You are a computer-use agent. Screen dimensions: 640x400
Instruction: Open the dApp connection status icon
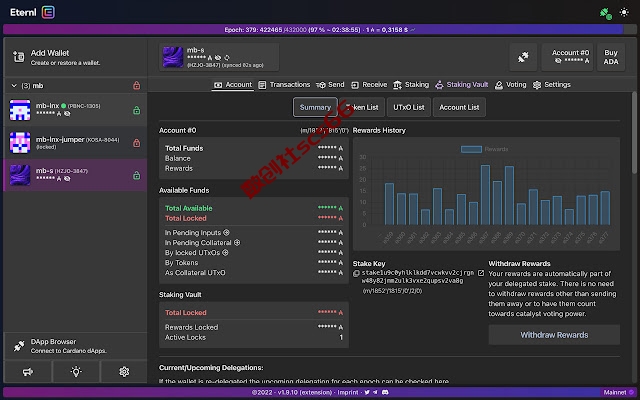(606, 13)
